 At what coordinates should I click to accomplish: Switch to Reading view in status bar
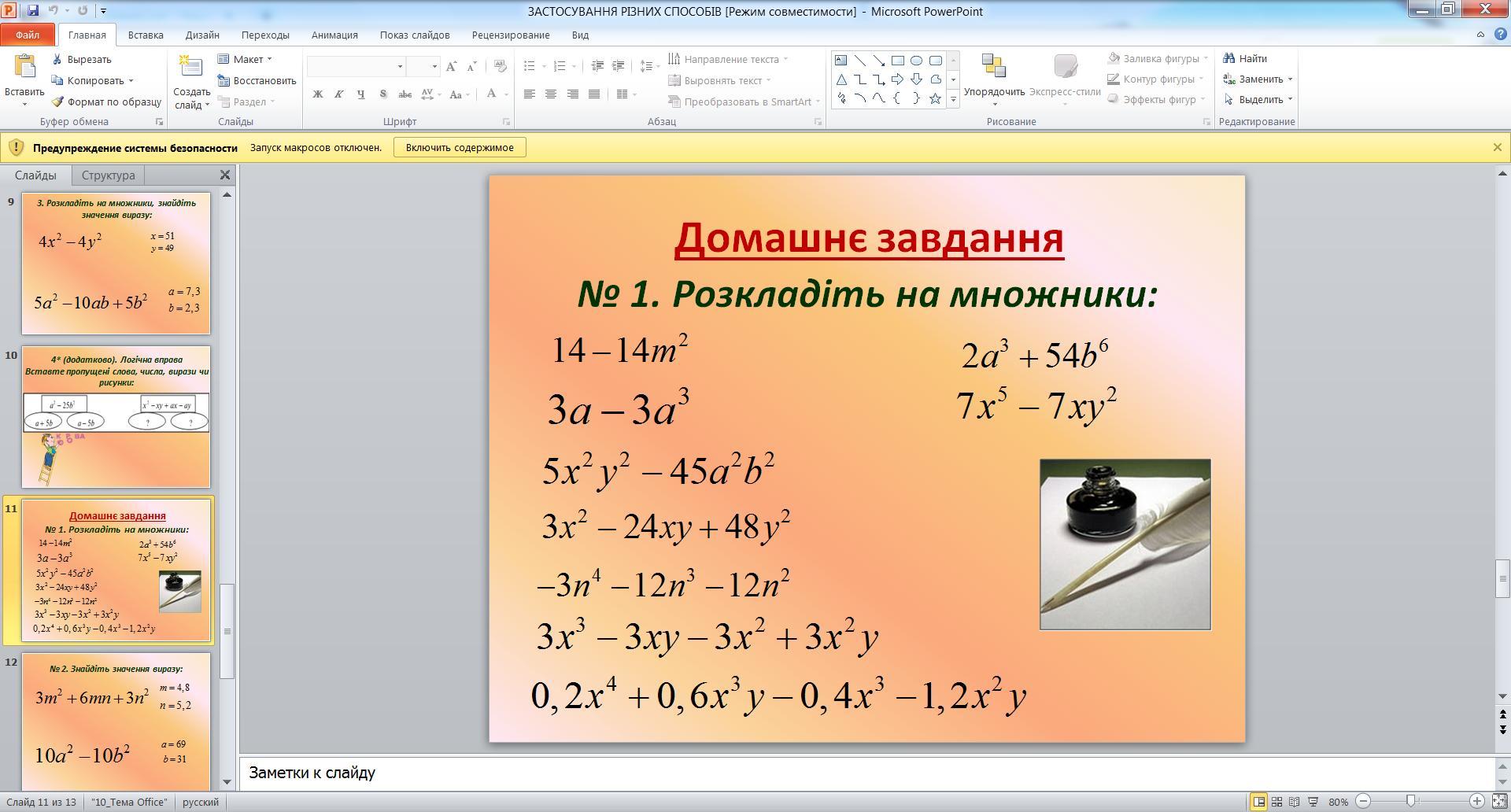coord(1295,802)
